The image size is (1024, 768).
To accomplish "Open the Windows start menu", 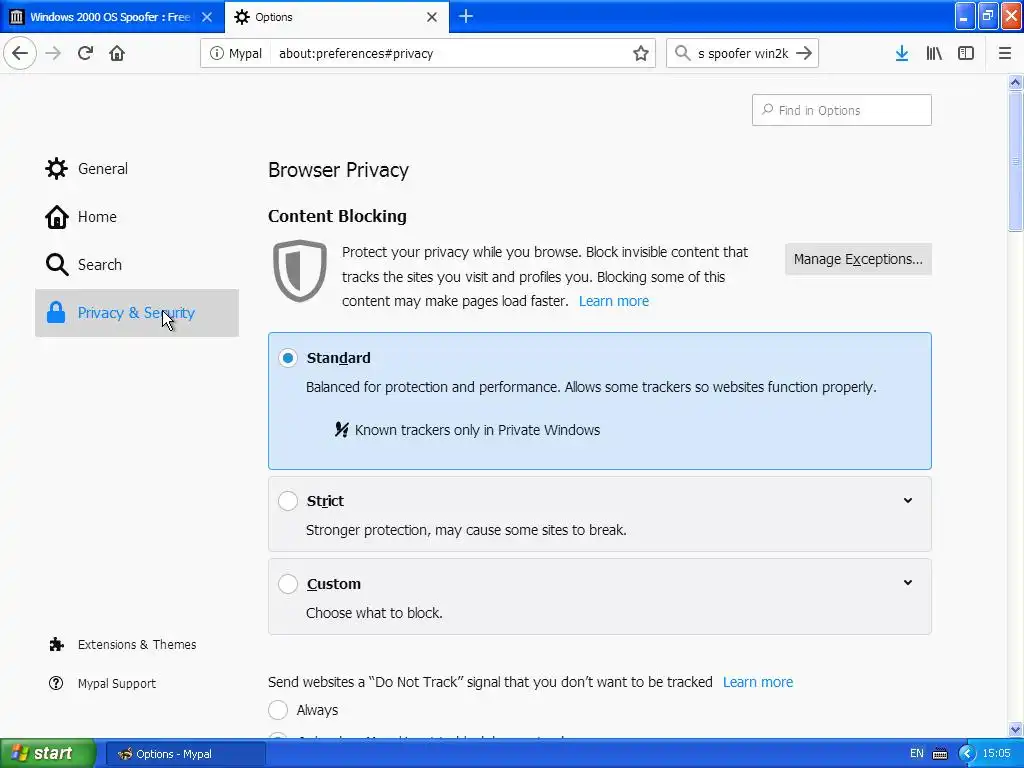I will 47,754.
